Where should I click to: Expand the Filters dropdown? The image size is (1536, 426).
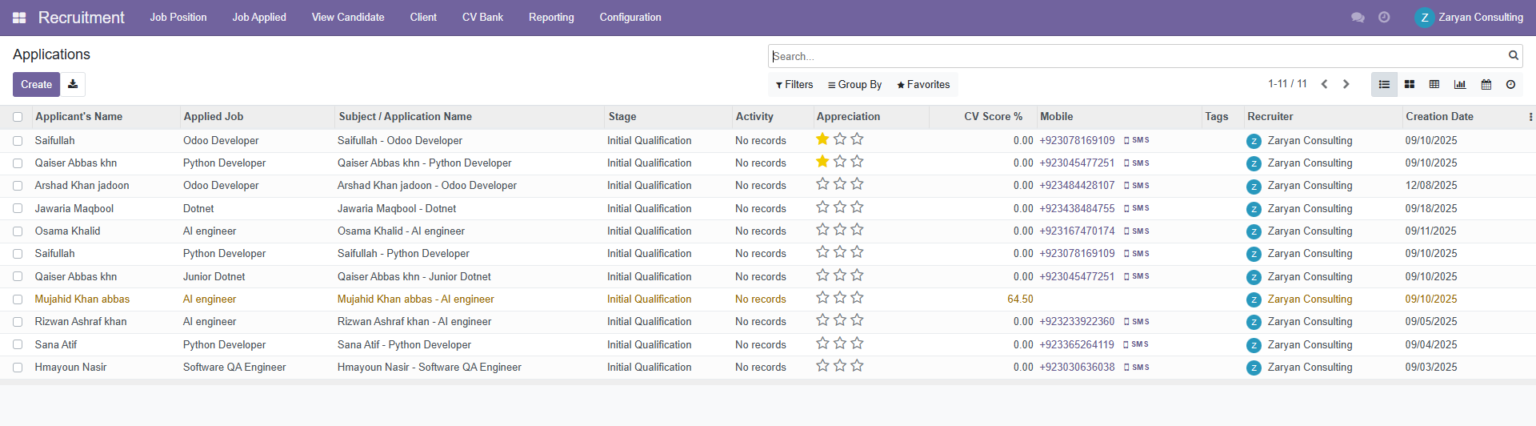coord(793,85)
